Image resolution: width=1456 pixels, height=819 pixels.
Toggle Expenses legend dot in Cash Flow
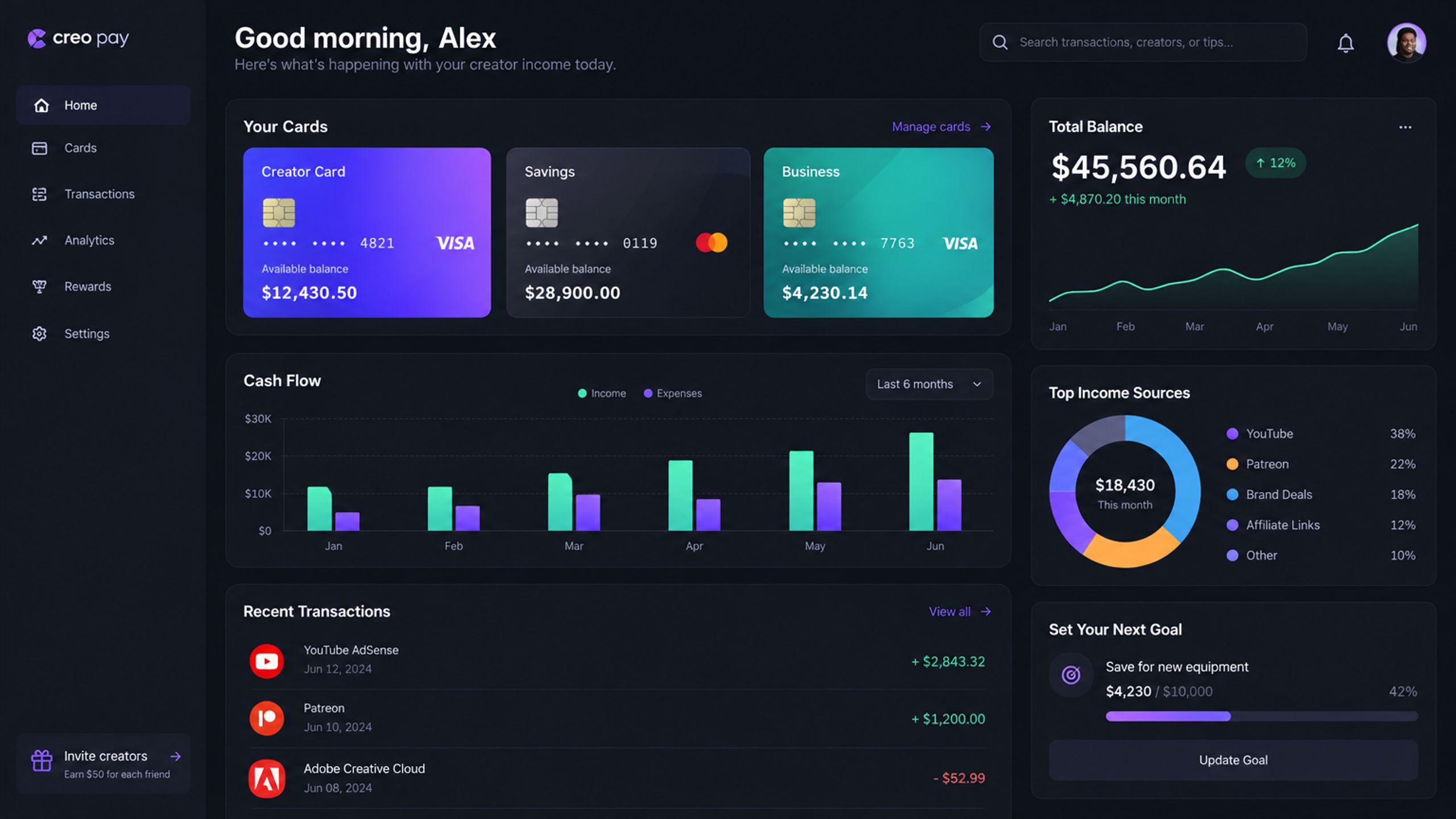(648, 394)
